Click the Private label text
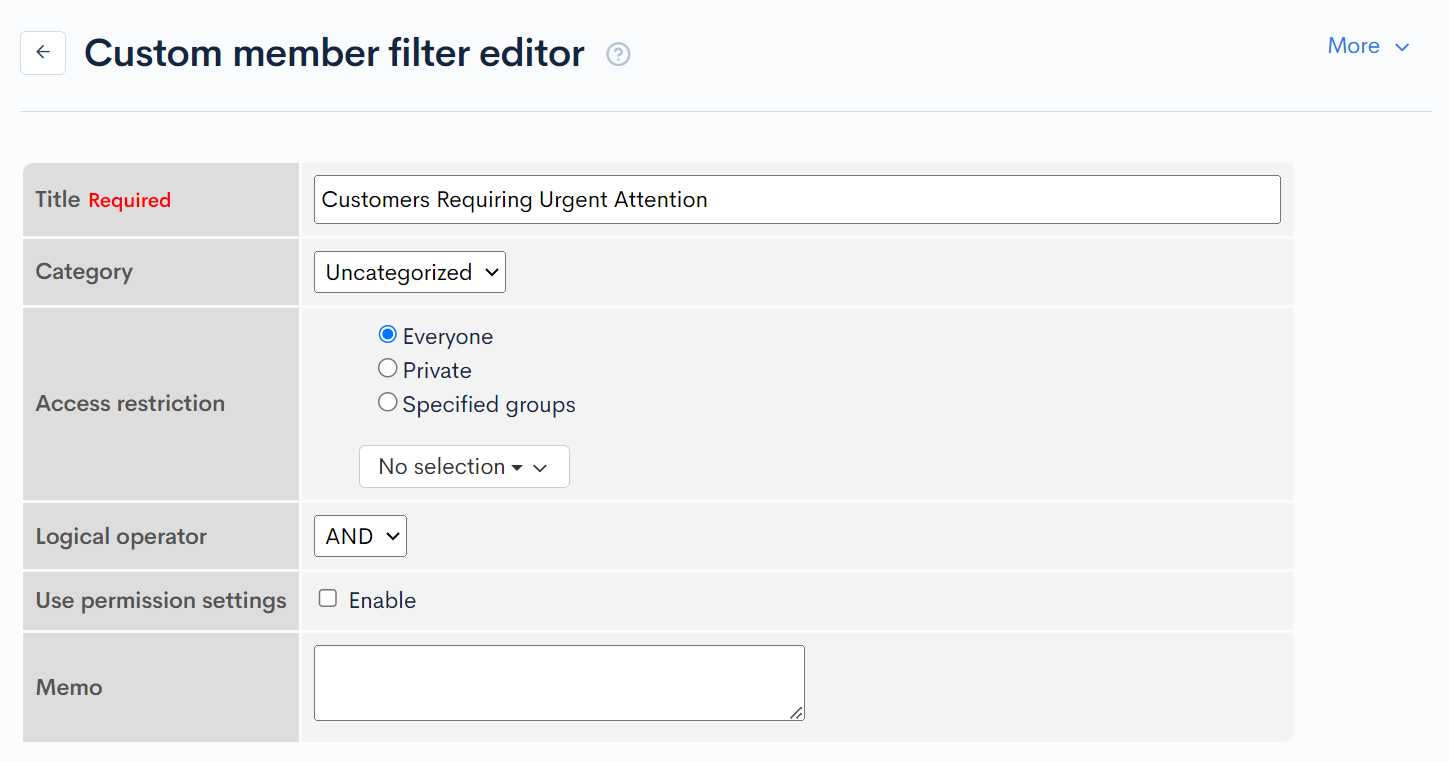The width and height of the screenshot is (1449, 762). pos(437,371)
